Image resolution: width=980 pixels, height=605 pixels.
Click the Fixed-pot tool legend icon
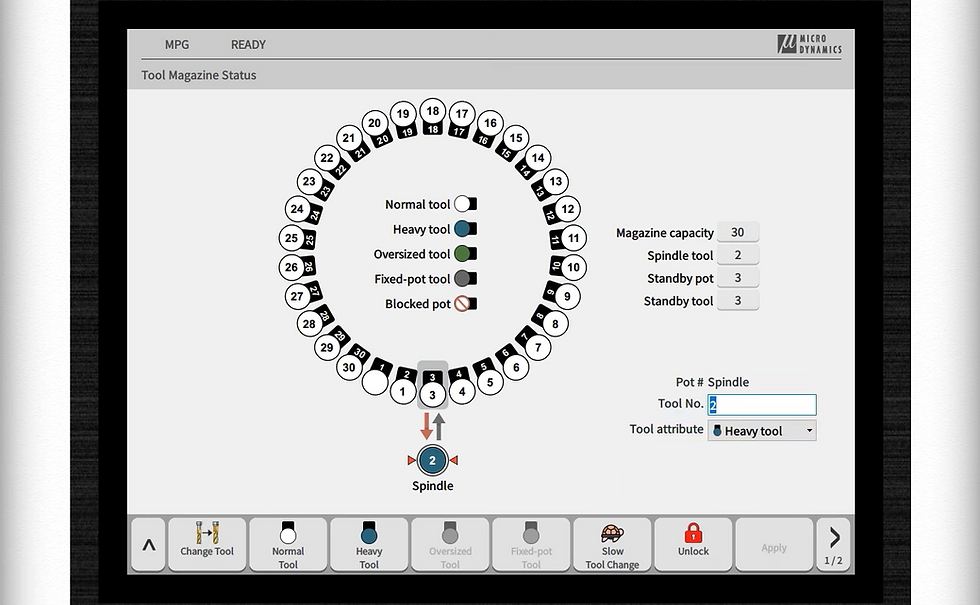click(x=463, y=279)
